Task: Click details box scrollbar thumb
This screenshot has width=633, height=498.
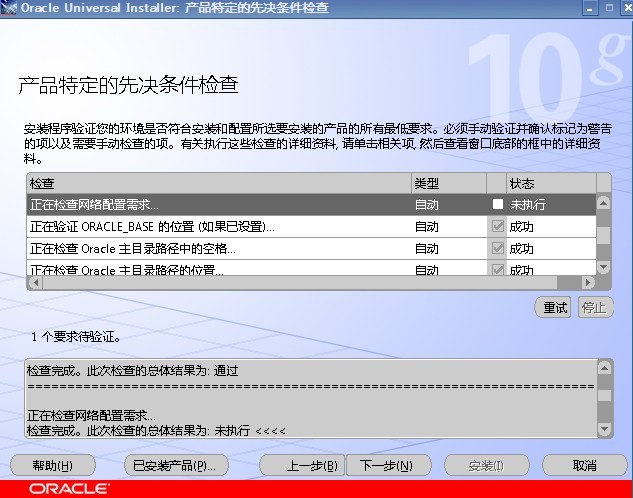Action: pos(604,395)
